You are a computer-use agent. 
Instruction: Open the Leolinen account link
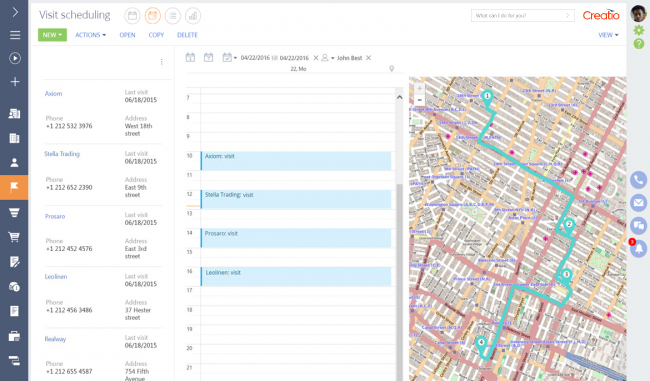pyautogui.click(x=56, y=277)
